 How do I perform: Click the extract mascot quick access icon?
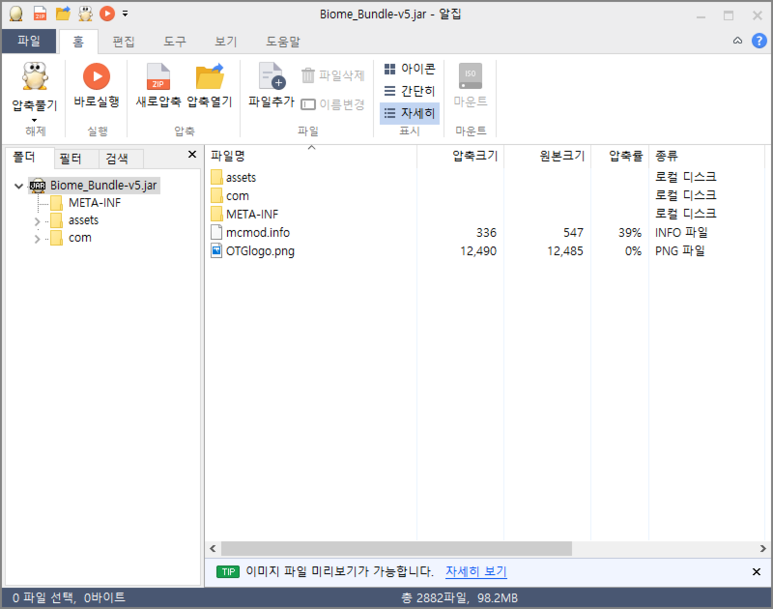click(85, 14)
